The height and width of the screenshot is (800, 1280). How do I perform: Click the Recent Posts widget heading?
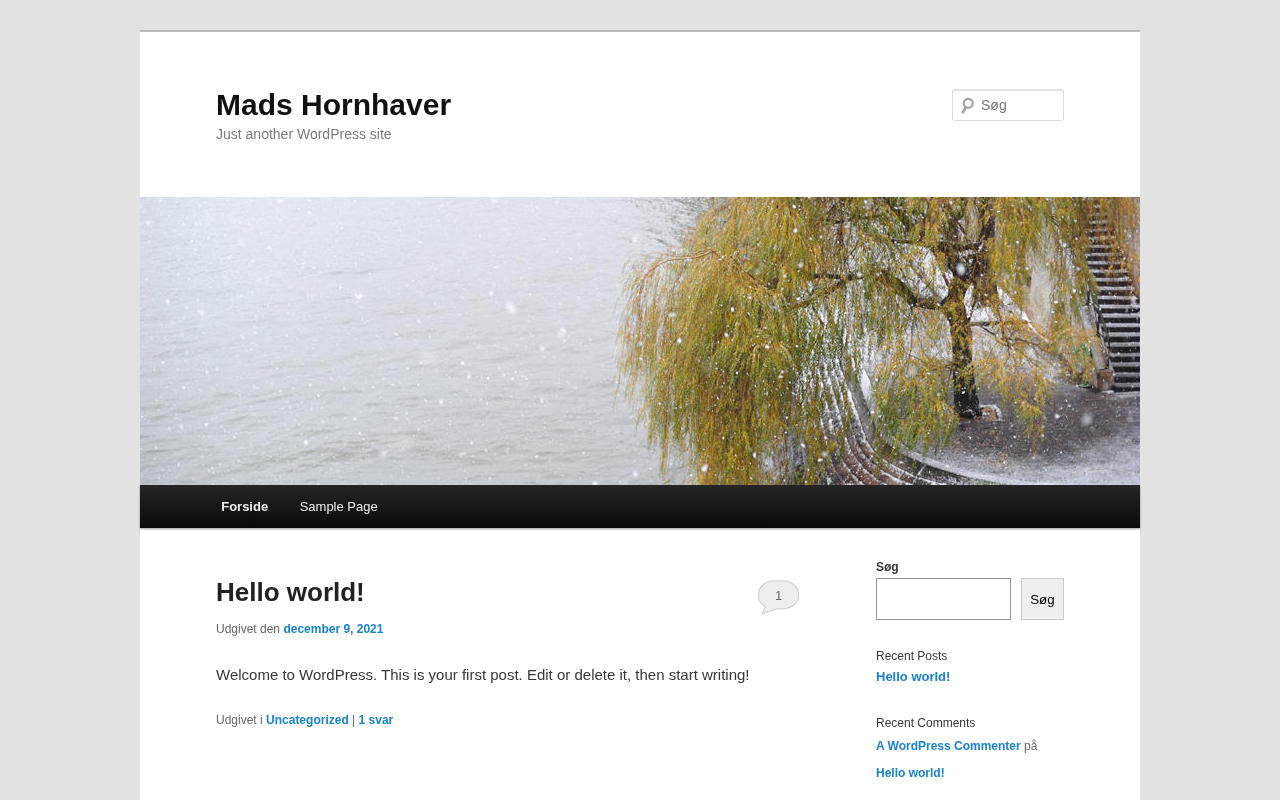pos(911,656)
